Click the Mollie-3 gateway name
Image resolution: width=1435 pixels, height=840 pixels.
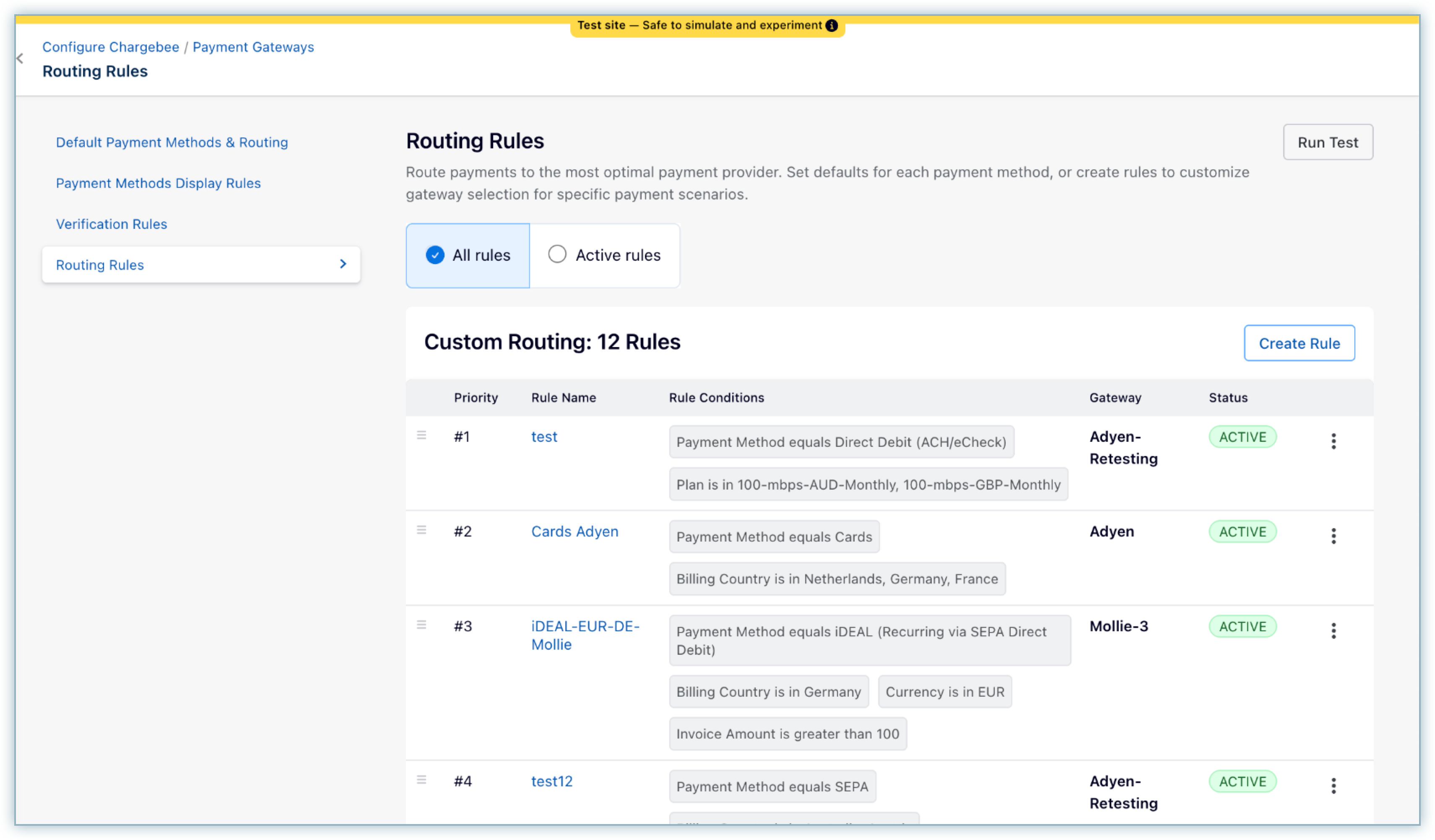(x=1119, y=627)
